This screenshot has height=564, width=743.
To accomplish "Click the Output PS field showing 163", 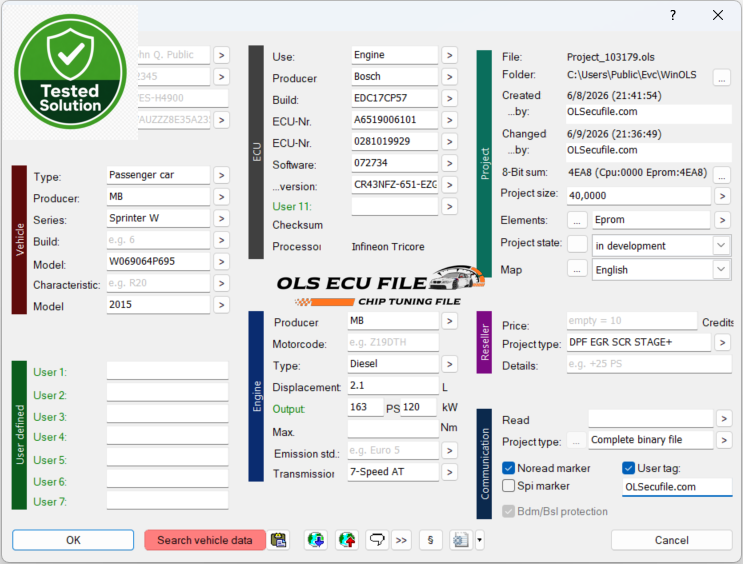I will pyautogui.click(x=365, y=408).
